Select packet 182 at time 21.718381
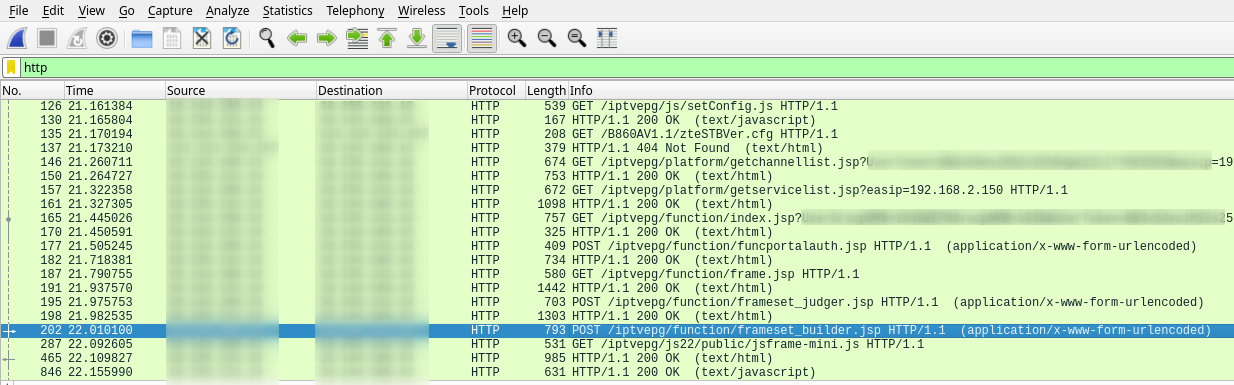The height and width of the screenshot is (385, 1234). point(617,260)
